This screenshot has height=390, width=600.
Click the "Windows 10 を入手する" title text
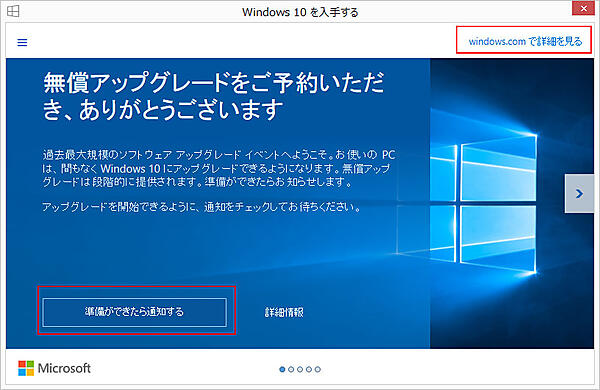pyautogui.click(x=300, y=12)
